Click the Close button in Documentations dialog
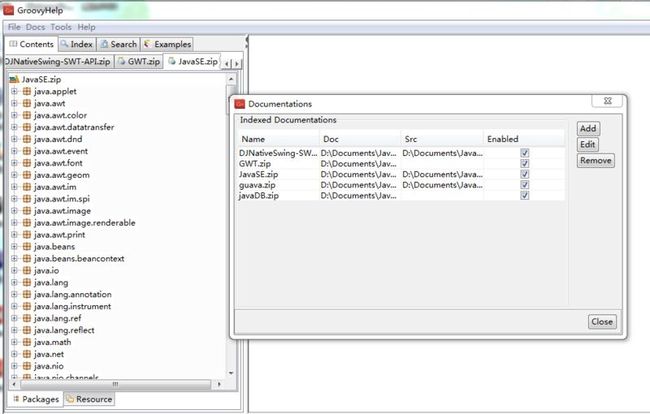This screenshot has width=650, height=414. [x=602, y=322]
